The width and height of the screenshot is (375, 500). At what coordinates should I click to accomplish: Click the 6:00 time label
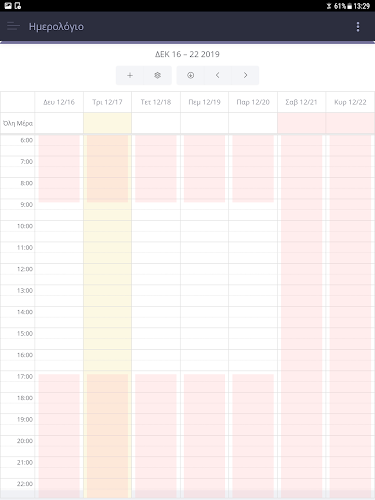coord(26,140)
